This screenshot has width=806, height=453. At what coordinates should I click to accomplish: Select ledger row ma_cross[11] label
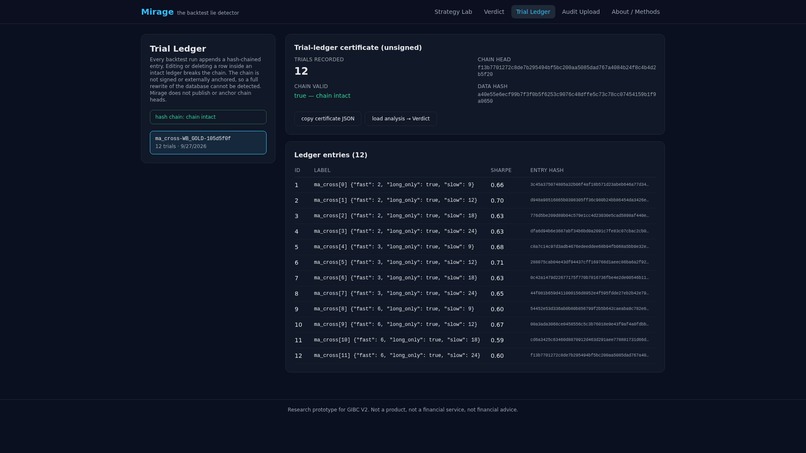[397, 355]
